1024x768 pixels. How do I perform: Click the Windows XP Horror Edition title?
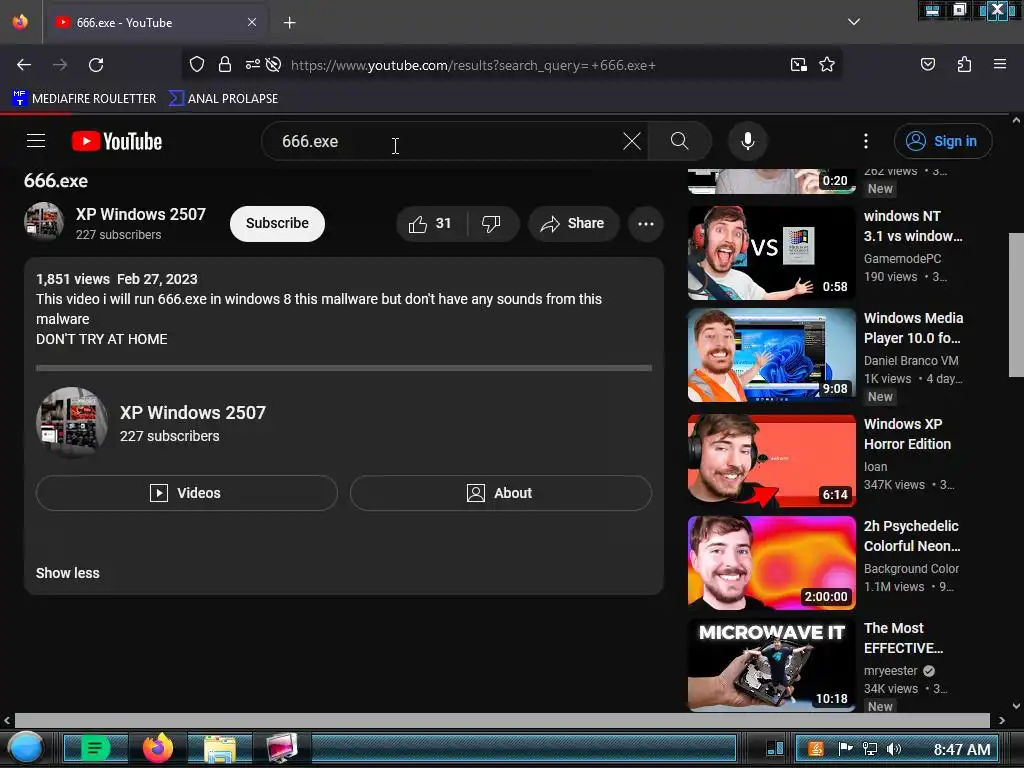(907, 434)
